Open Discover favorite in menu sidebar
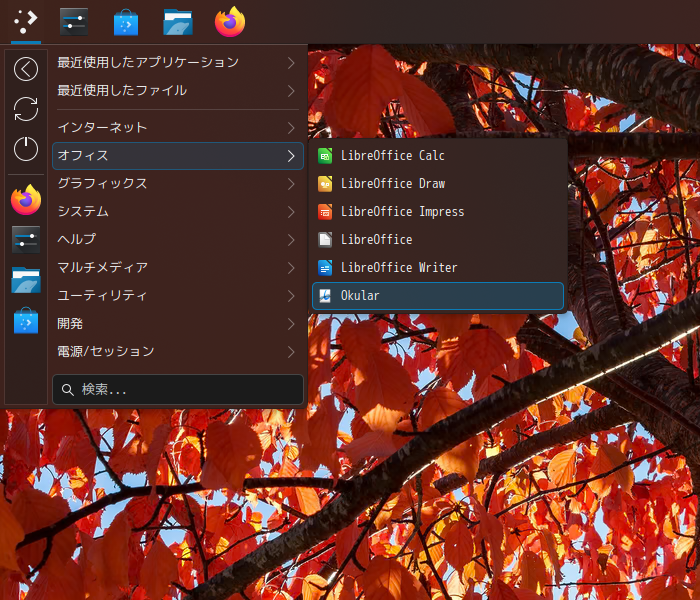Screen dimensions: 700x600 point(26,321)
